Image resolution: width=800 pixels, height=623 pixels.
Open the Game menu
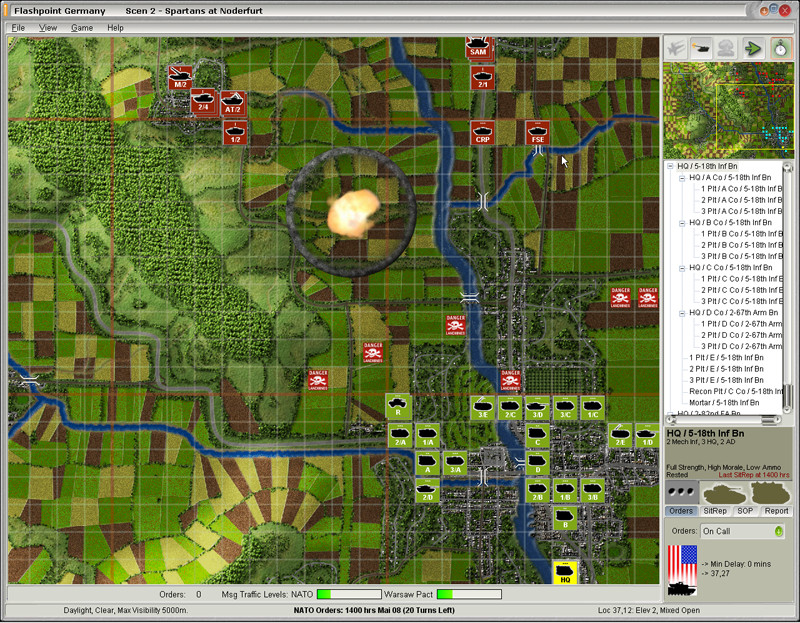coord(81,27)
